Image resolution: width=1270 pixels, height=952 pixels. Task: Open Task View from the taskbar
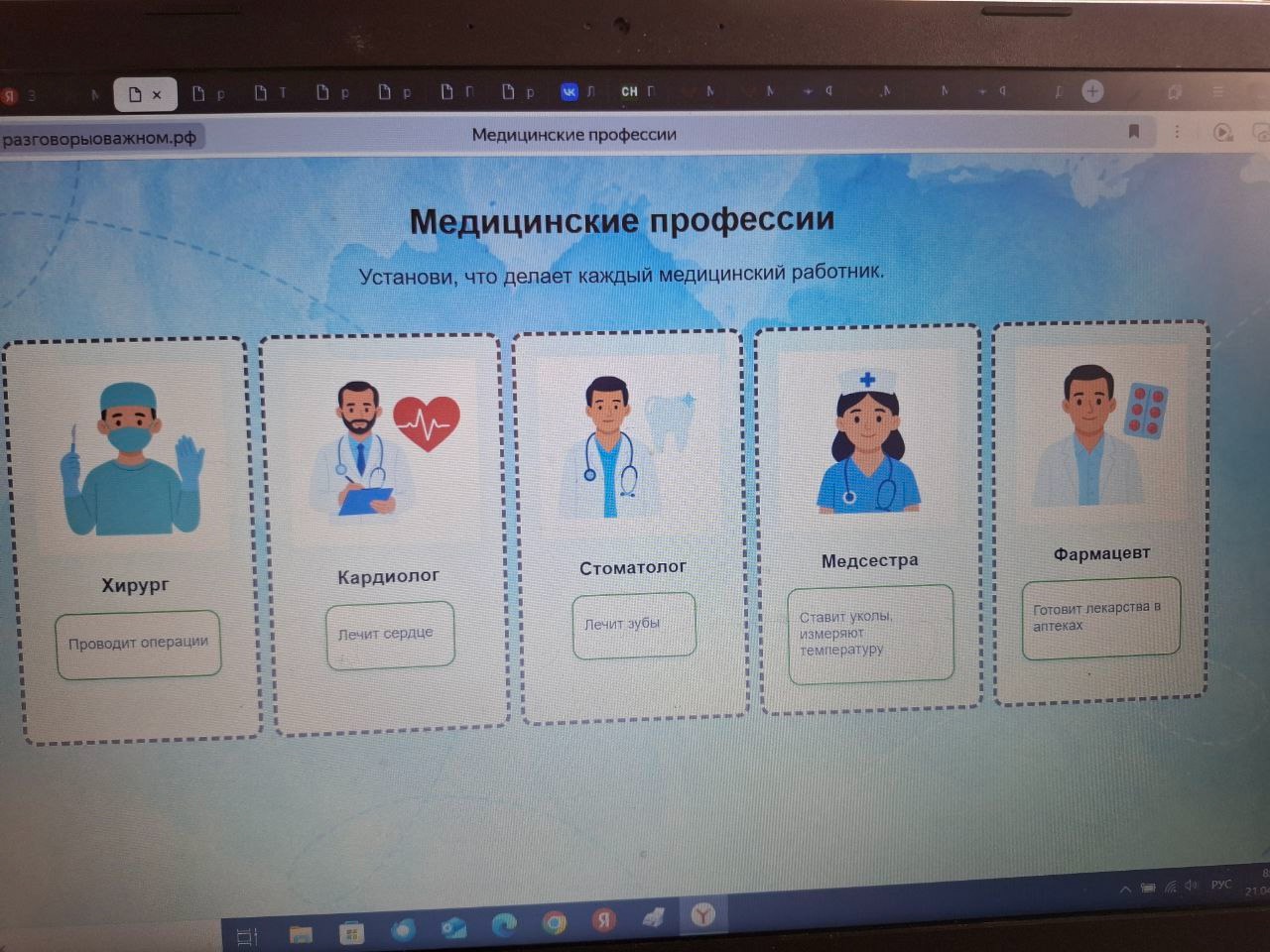click(247, 935)
